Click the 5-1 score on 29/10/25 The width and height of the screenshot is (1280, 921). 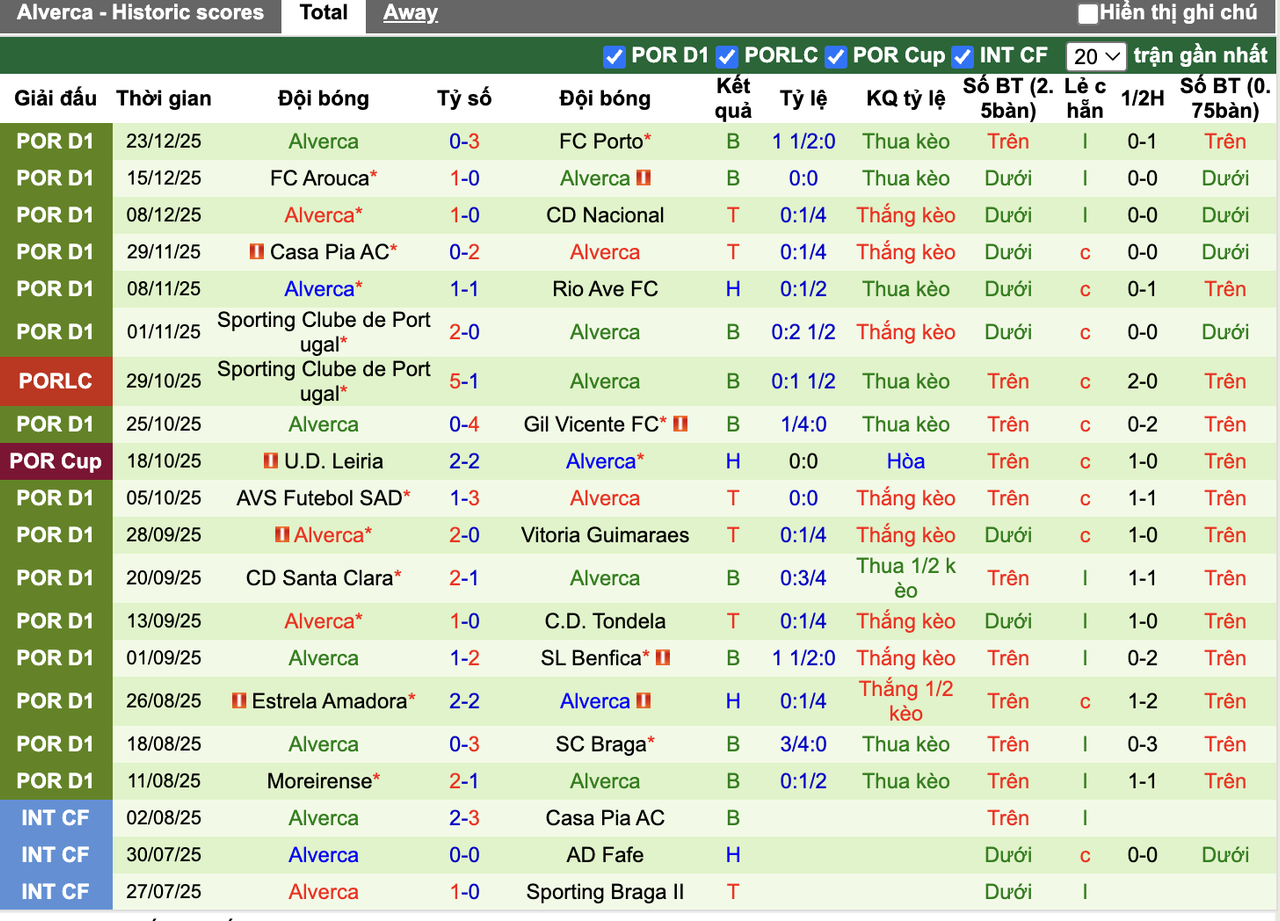click(464, 381)
